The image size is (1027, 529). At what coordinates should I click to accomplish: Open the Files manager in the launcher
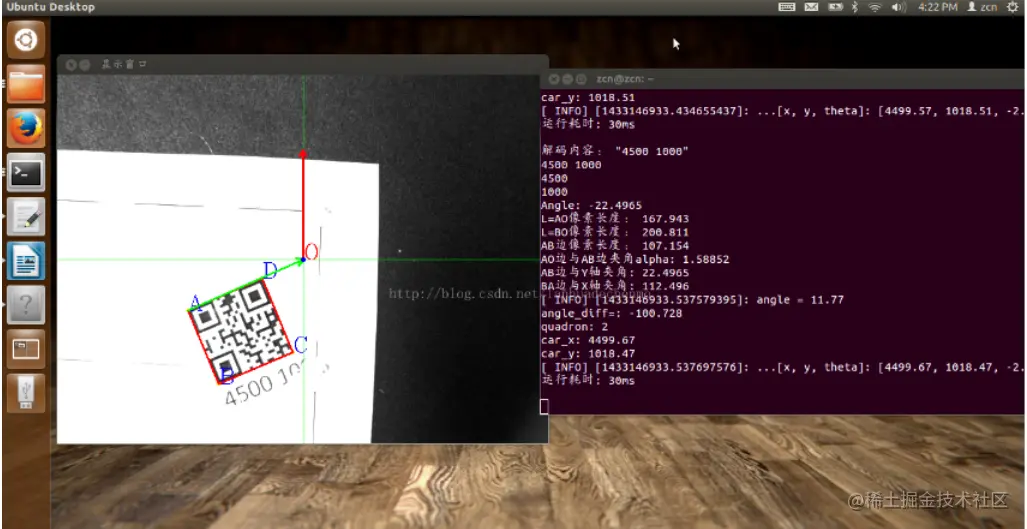tap(26, 84)
